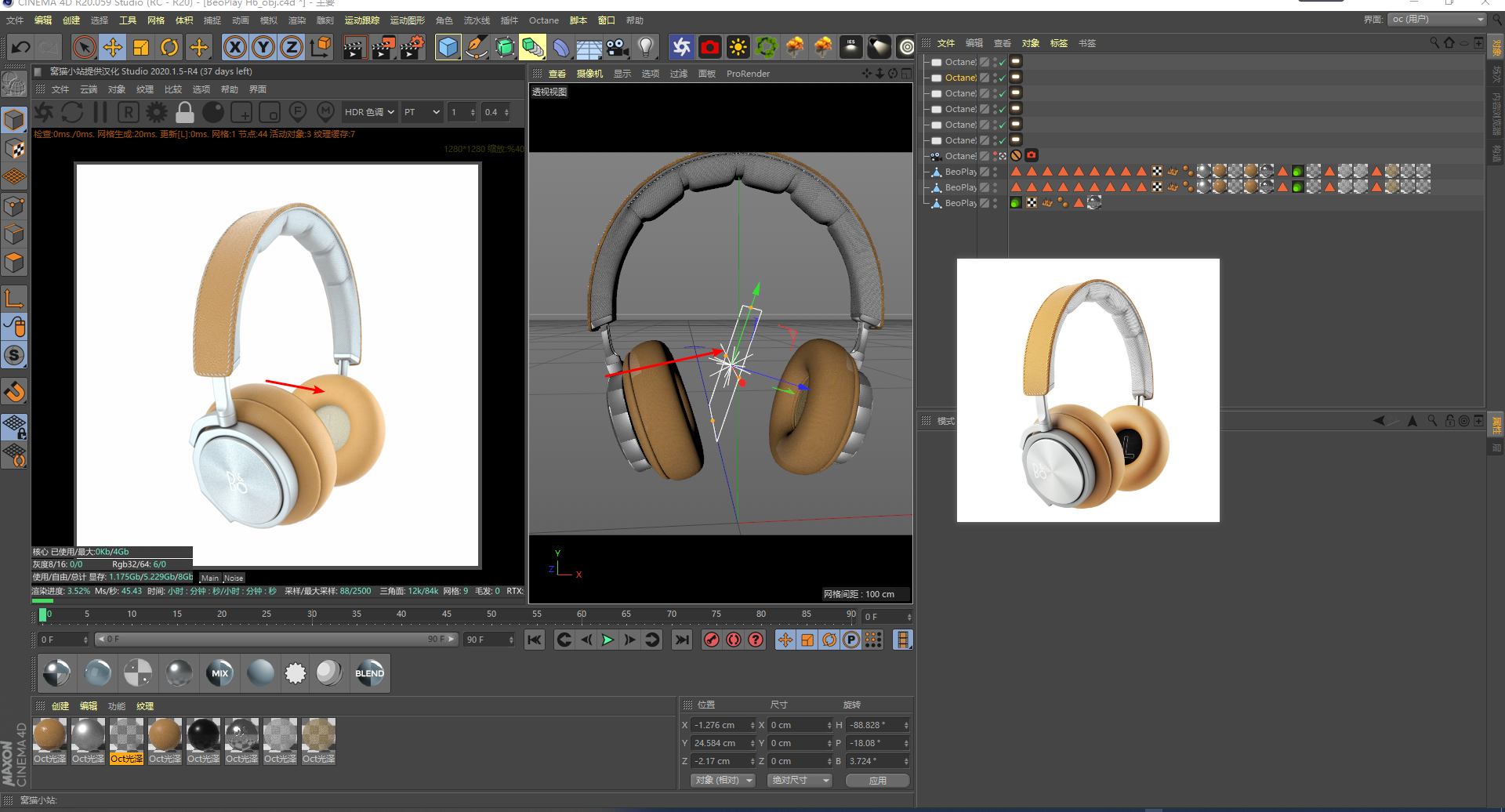The height and width of the screenshot is (812, 1505).
Task: Add a primitive cube object
Action: tap(448, 48)
